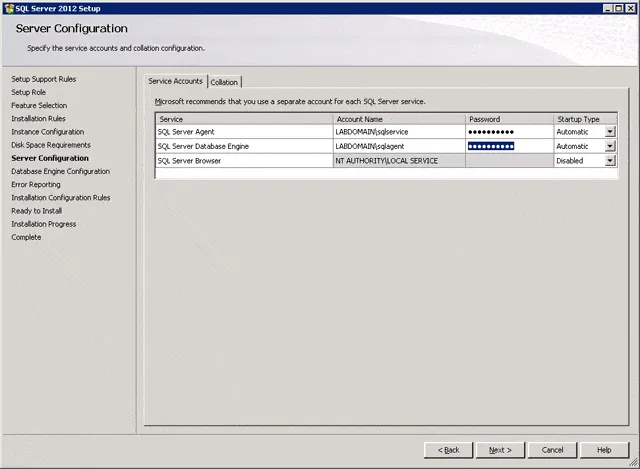Open Help for this setup page
640x469 pixels.
pyautogui.click(x=604, y=450)
